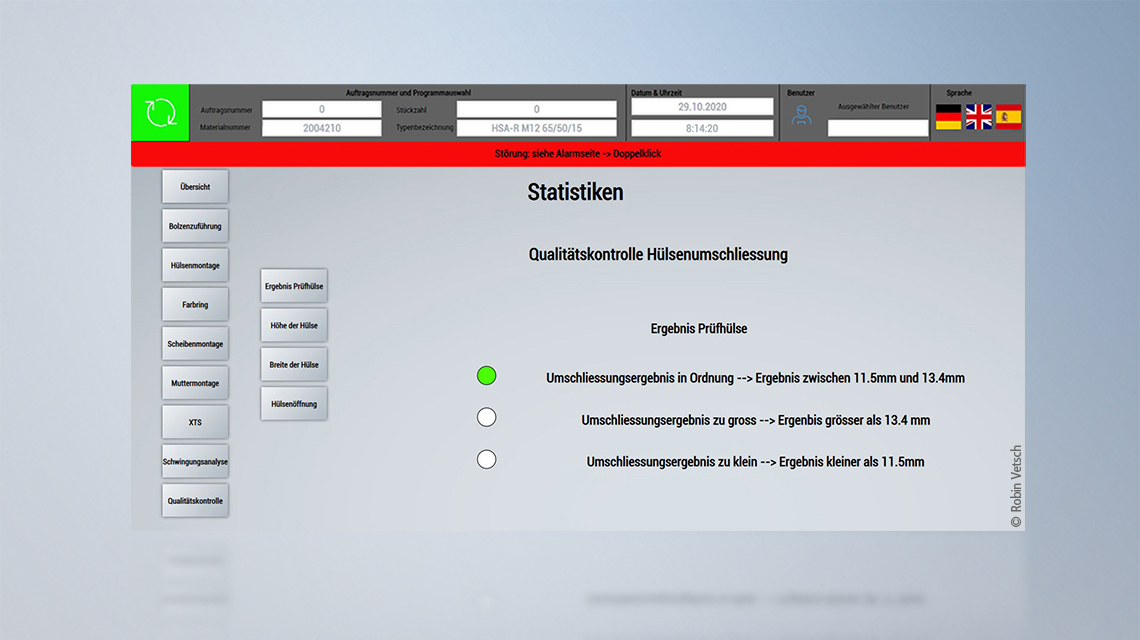Open the XTS section

click(x=194, y=421)
